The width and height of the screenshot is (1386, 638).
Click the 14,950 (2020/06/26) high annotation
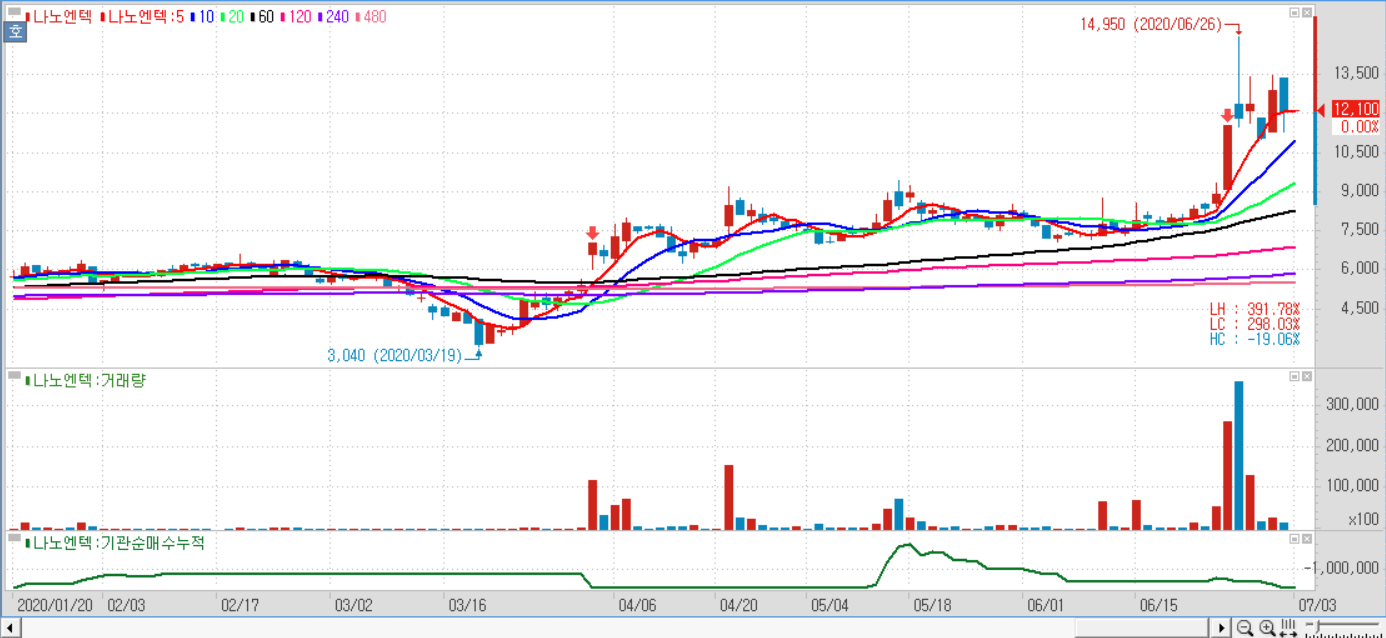[1150, 24]
